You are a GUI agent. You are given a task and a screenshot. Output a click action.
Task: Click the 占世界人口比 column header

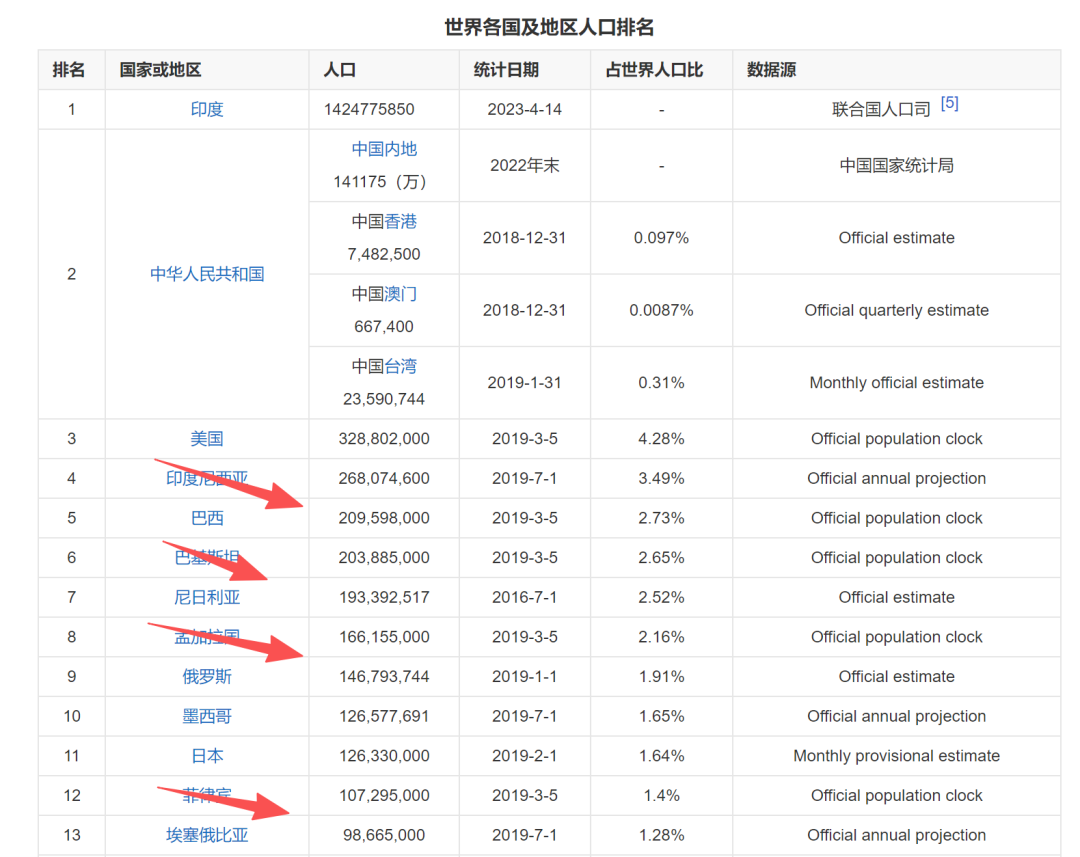tap(654, 70)
